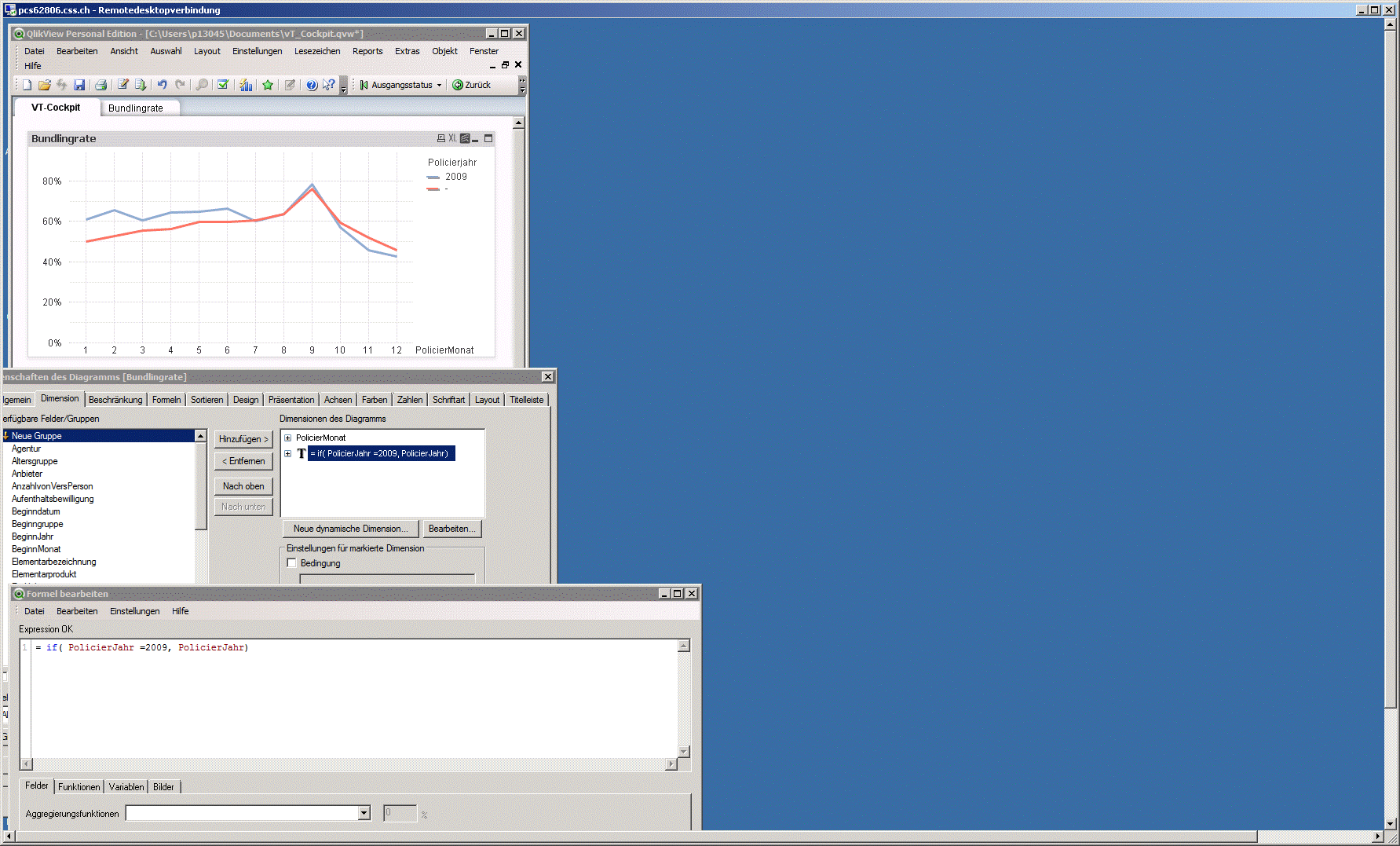This screenshot has height=846, width=1400.
Task: Open the Titelleiste tab in properties dialog
Action: [526, 400]
